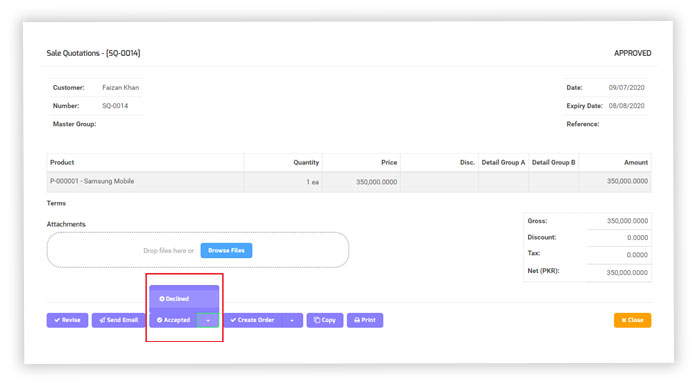699x390 pixels.
Task: Open the Create Order dropdown arrow
Action: tap(292, 320)
